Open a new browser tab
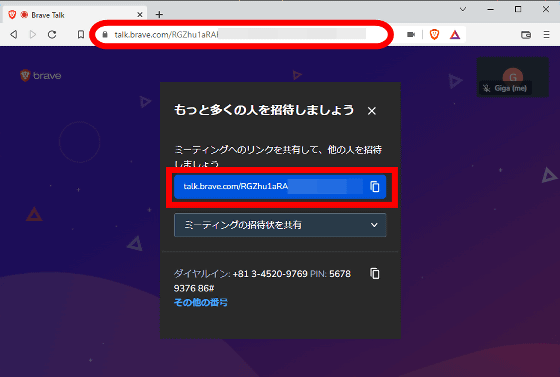 [x=159, y=15]
